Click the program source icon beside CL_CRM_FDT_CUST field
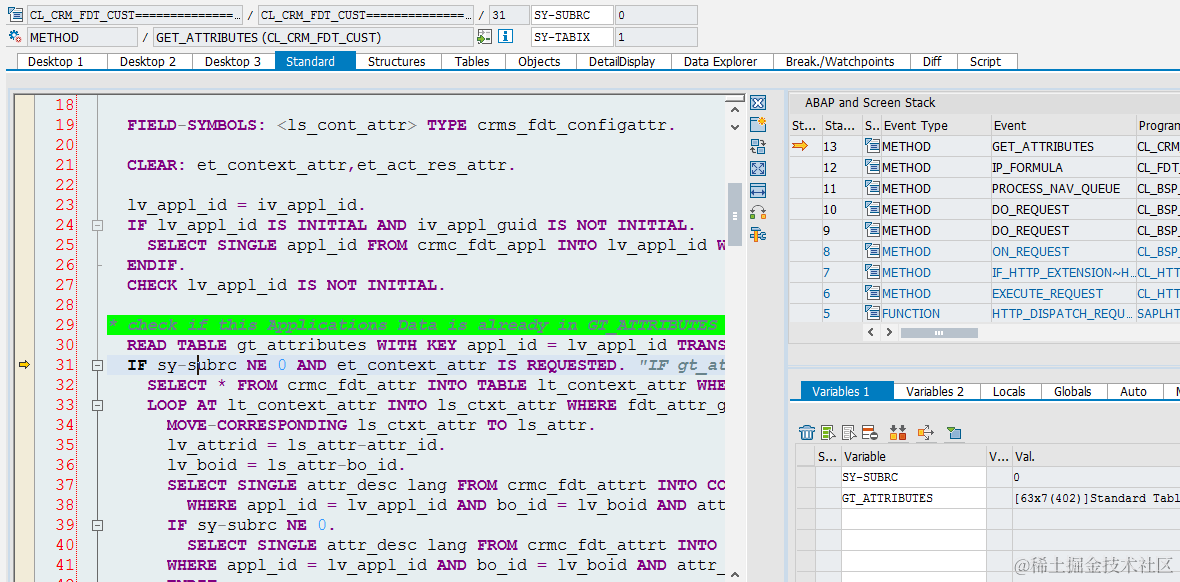Image resolution: width=1180 pixels, height=582 pixels. (x=14, y=14)
